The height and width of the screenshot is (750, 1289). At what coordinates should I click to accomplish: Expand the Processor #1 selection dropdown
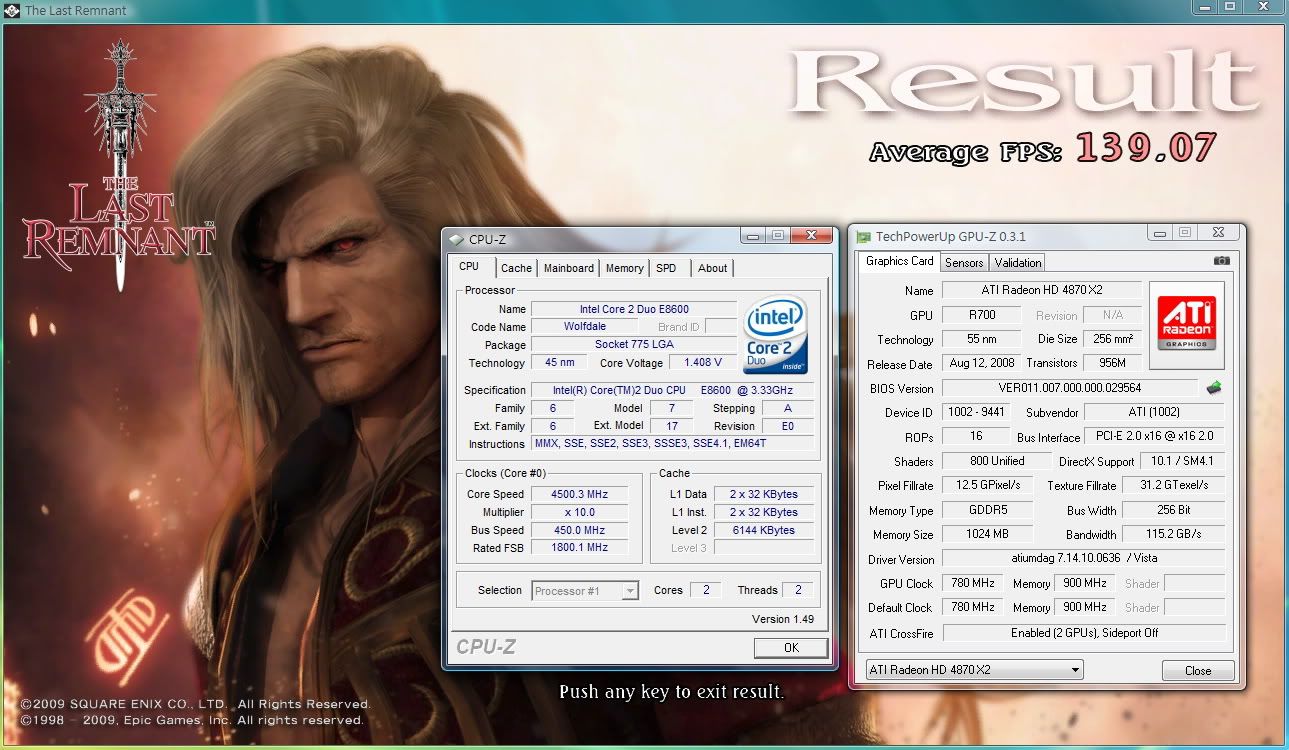click(629, 591)
